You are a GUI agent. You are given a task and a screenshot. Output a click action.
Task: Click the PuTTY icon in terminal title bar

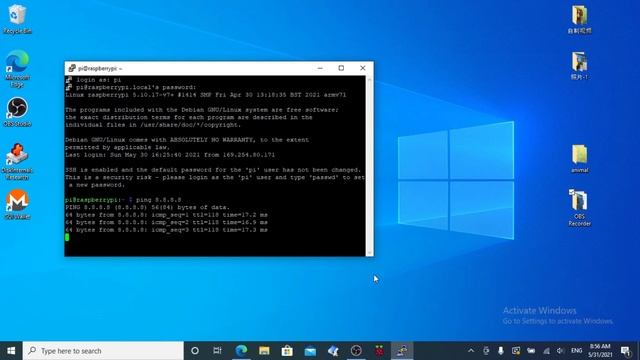[72, 68]
